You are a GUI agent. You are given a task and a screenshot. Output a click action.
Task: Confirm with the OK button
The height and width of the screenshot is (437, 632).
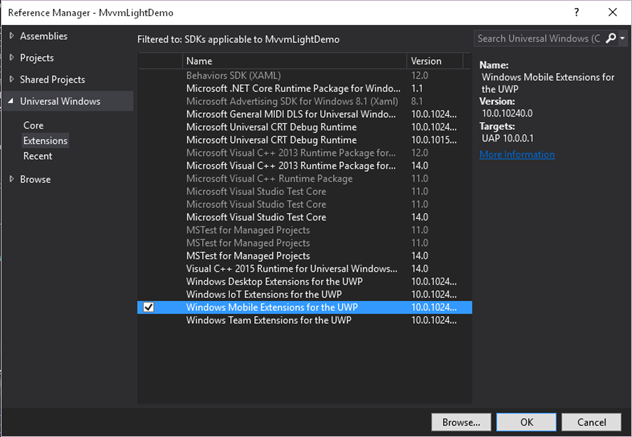[x=526, y=422]
